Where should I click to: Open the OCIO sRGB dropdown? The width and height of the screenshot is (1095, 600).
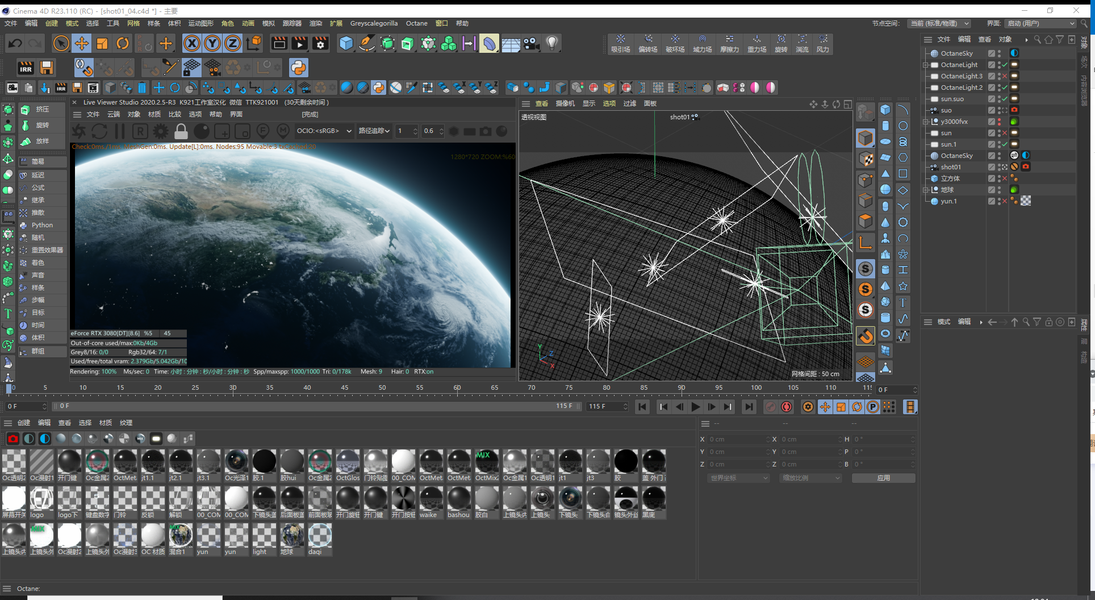[x=324, y=131]
